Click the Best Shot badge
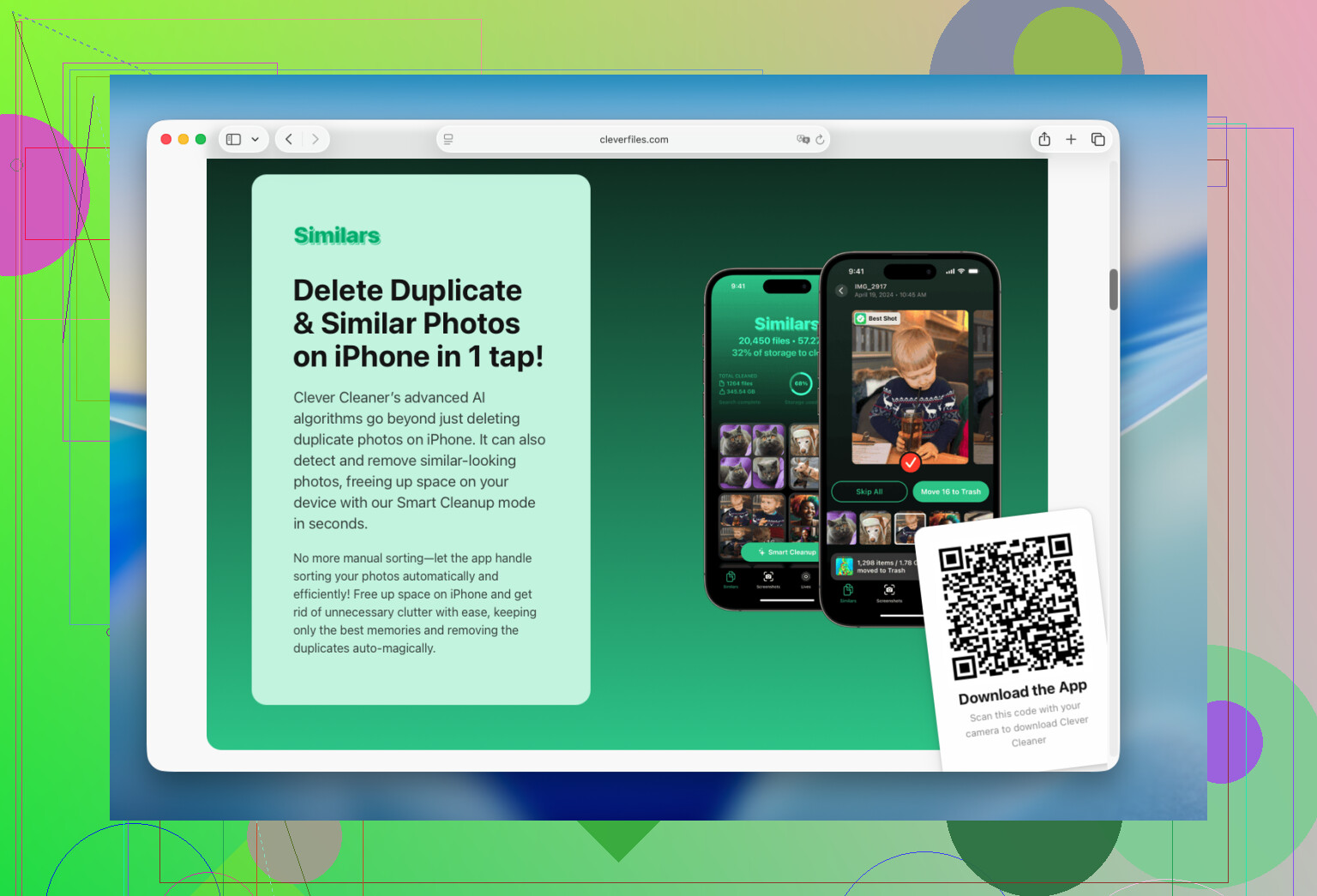The image size is (1317, 896). (876, 318)
